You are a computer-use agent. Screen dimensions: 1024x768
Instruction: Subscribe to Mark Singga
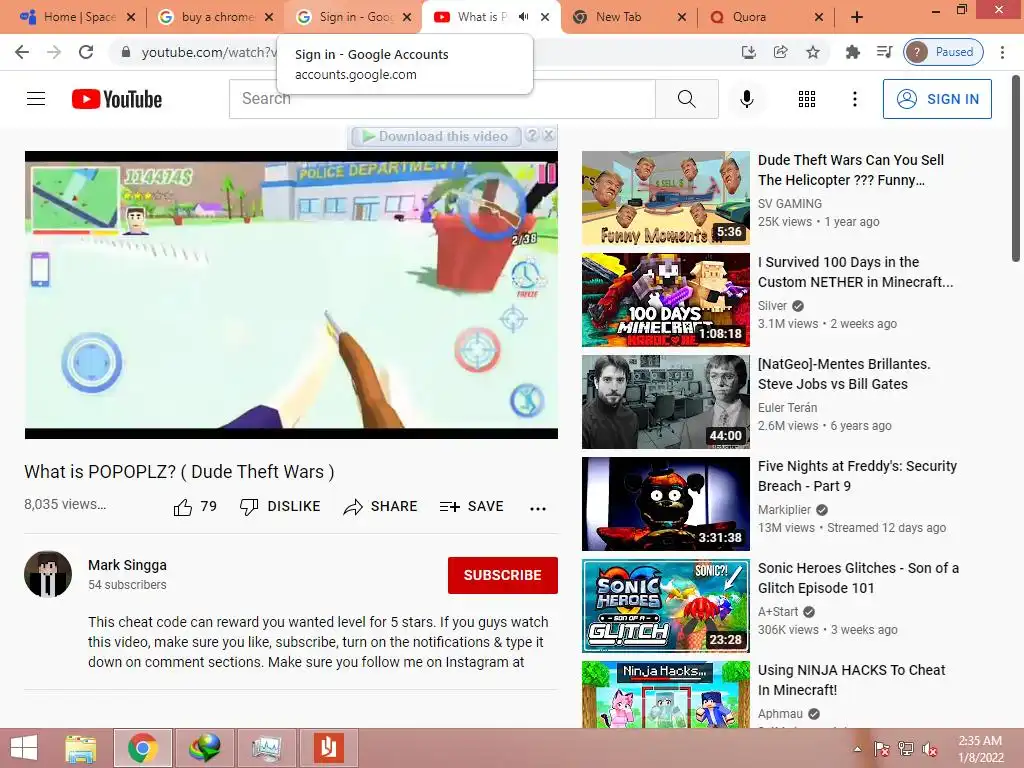pos(502,575)
